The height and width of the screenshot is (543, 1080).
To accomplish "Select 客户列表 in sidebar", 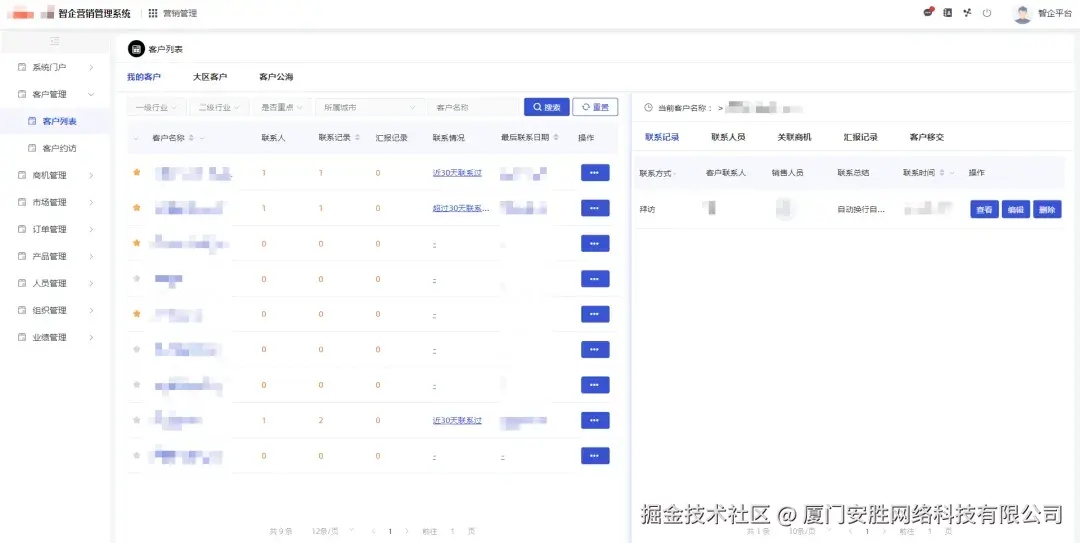I will [x=59, y=121].
